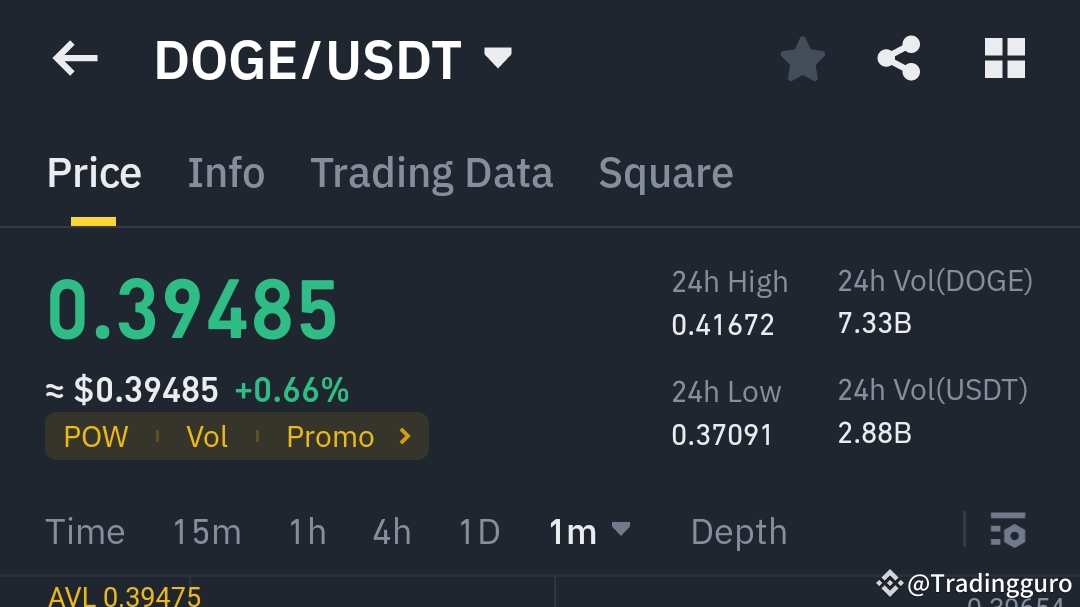1080x607 pixels.
Task: Tap the Promo arrow chevron icon
Action: (x=404, y=436)
